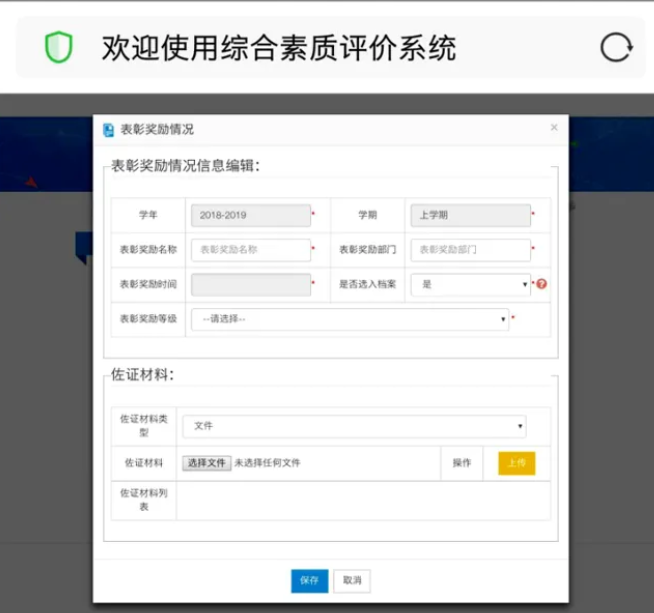
Task: Click the 佐证材料列表 empty list area
Action: 362,500
